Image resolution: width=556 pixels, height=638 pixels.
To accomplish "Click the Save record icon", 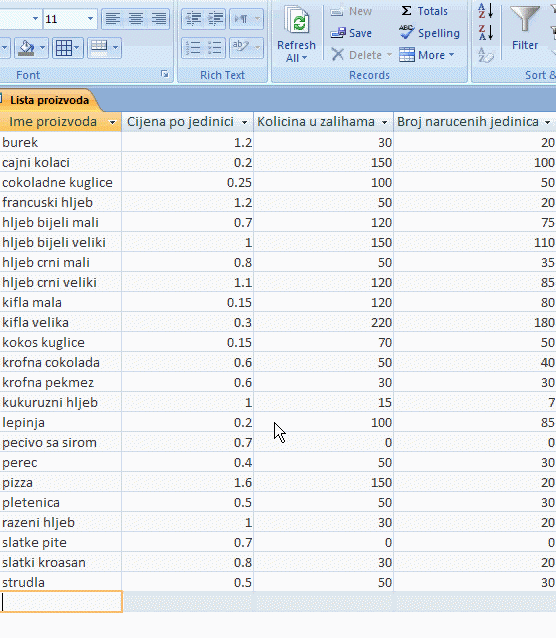I will point(351,33).
